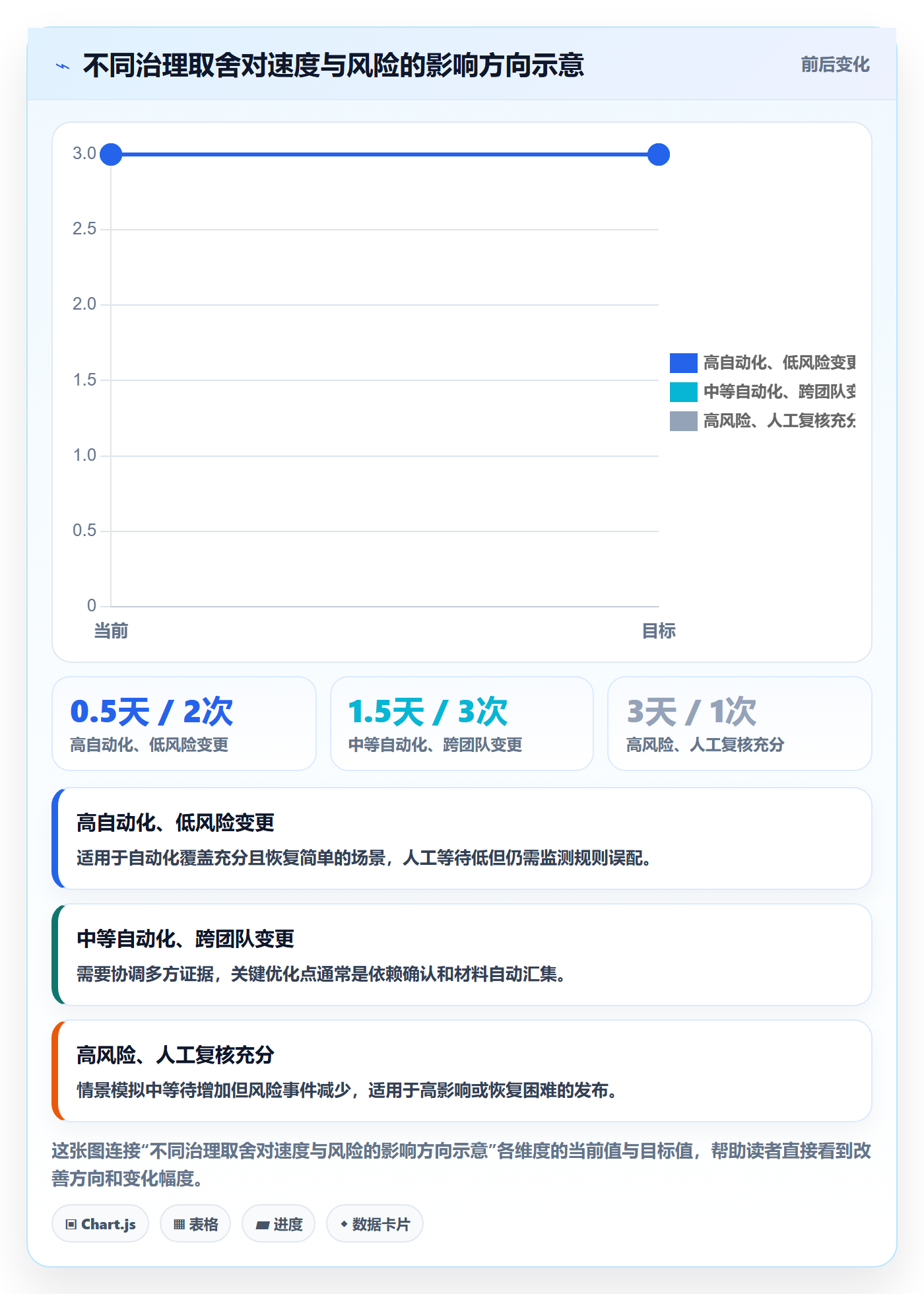The width and height of the screenshot is (924, 1294).
Task: Toggle the gray 高风险 legend swatch
Action: pyautogui.click(x=683, y=421)
